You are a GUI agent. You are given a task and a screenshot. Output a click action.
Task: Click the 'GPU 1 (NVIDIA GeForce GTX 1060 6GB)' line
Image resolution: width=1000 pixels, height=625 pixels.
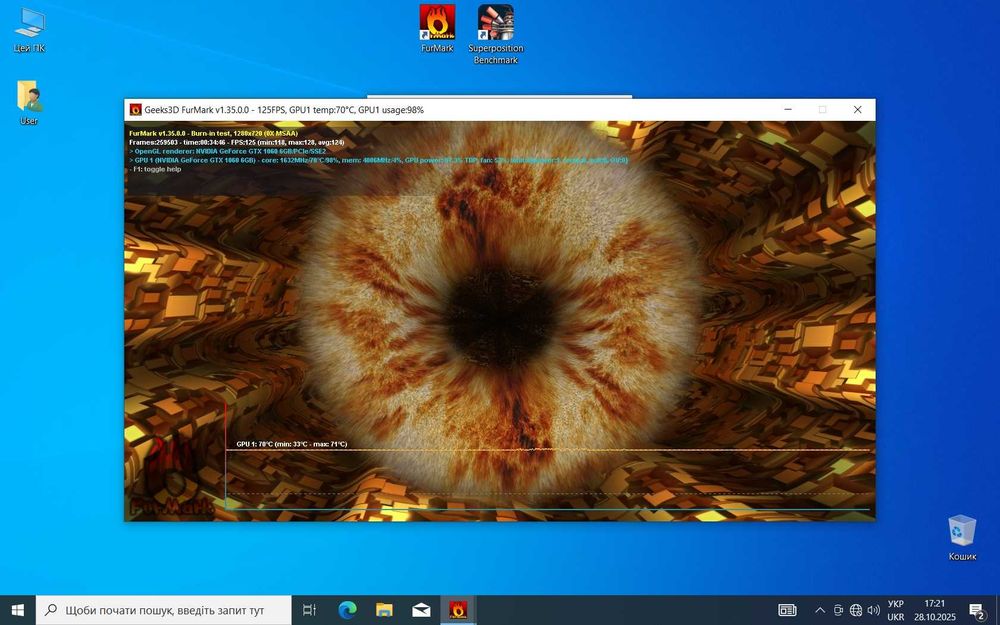click(378, 161)
